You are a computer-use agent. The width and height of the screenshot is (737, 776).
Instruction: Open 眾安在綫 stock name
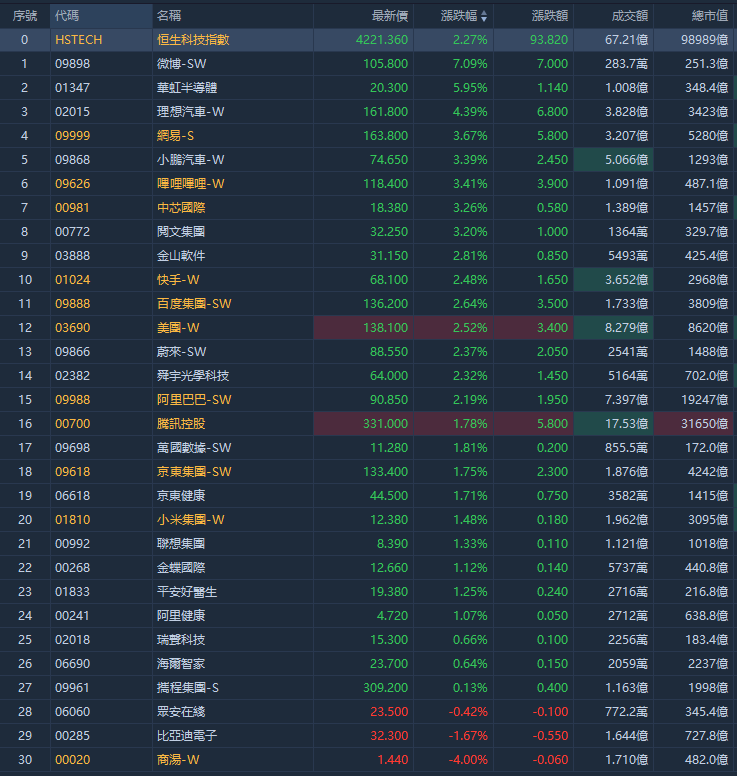pos(181,712)
